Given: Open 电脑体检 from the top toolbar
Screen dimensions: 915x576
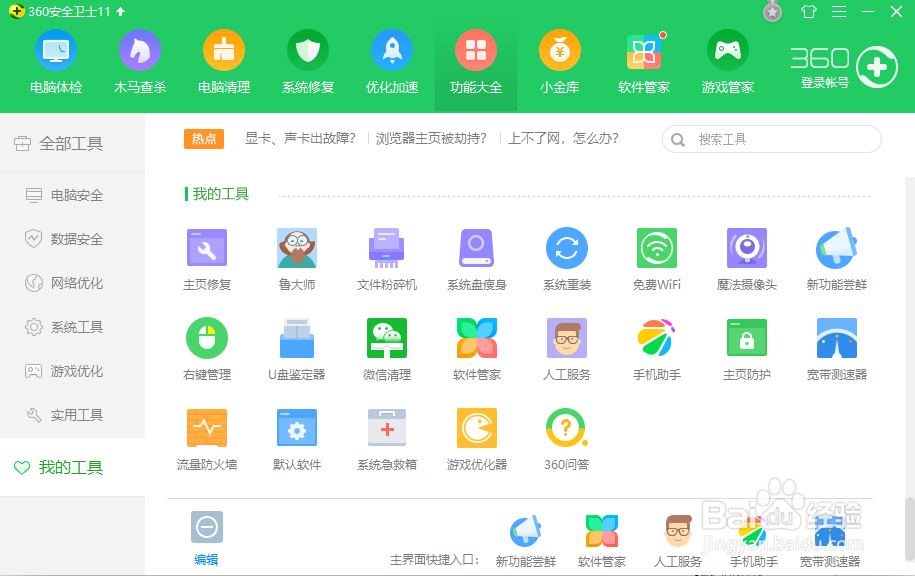Looking at the screenshot, I should pyautogui.click(x=56, y=62).
